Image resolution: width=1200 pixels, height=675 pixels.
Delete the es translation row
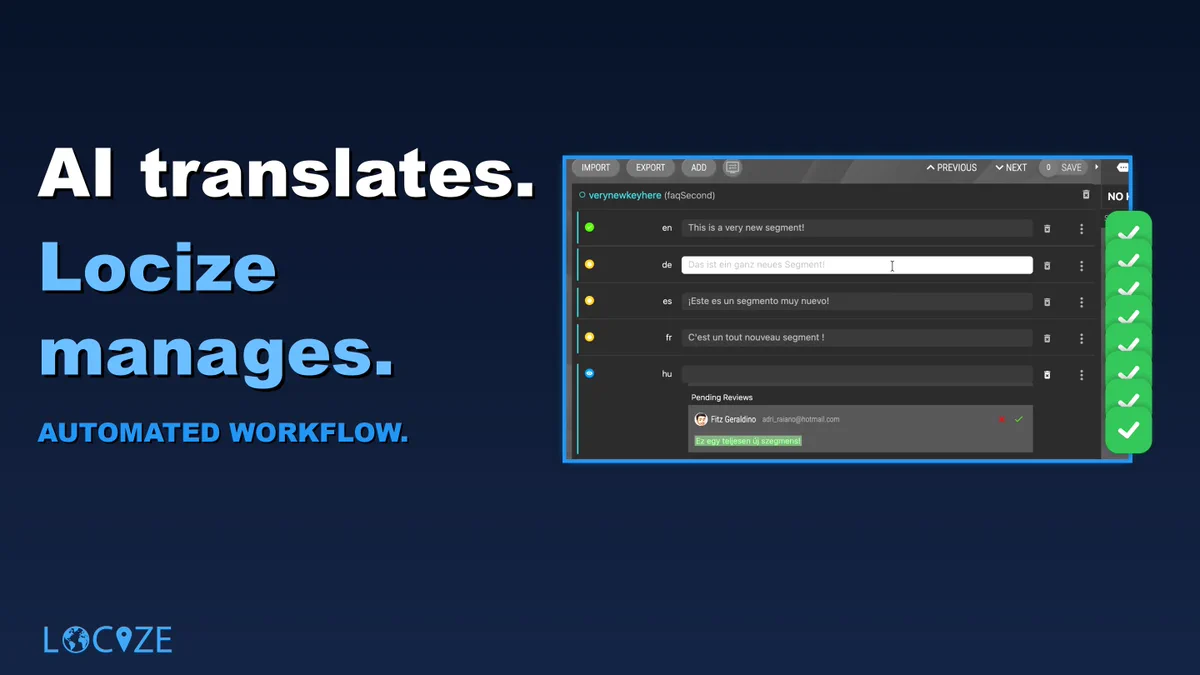(1047, 302)
